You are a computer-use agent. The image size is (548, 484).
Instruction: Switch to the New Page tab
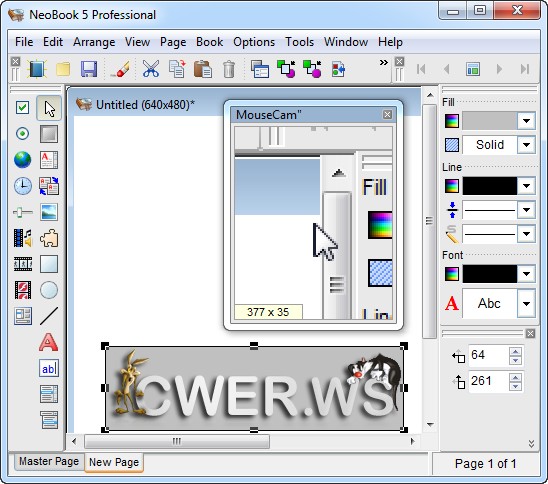click(114, 462)
